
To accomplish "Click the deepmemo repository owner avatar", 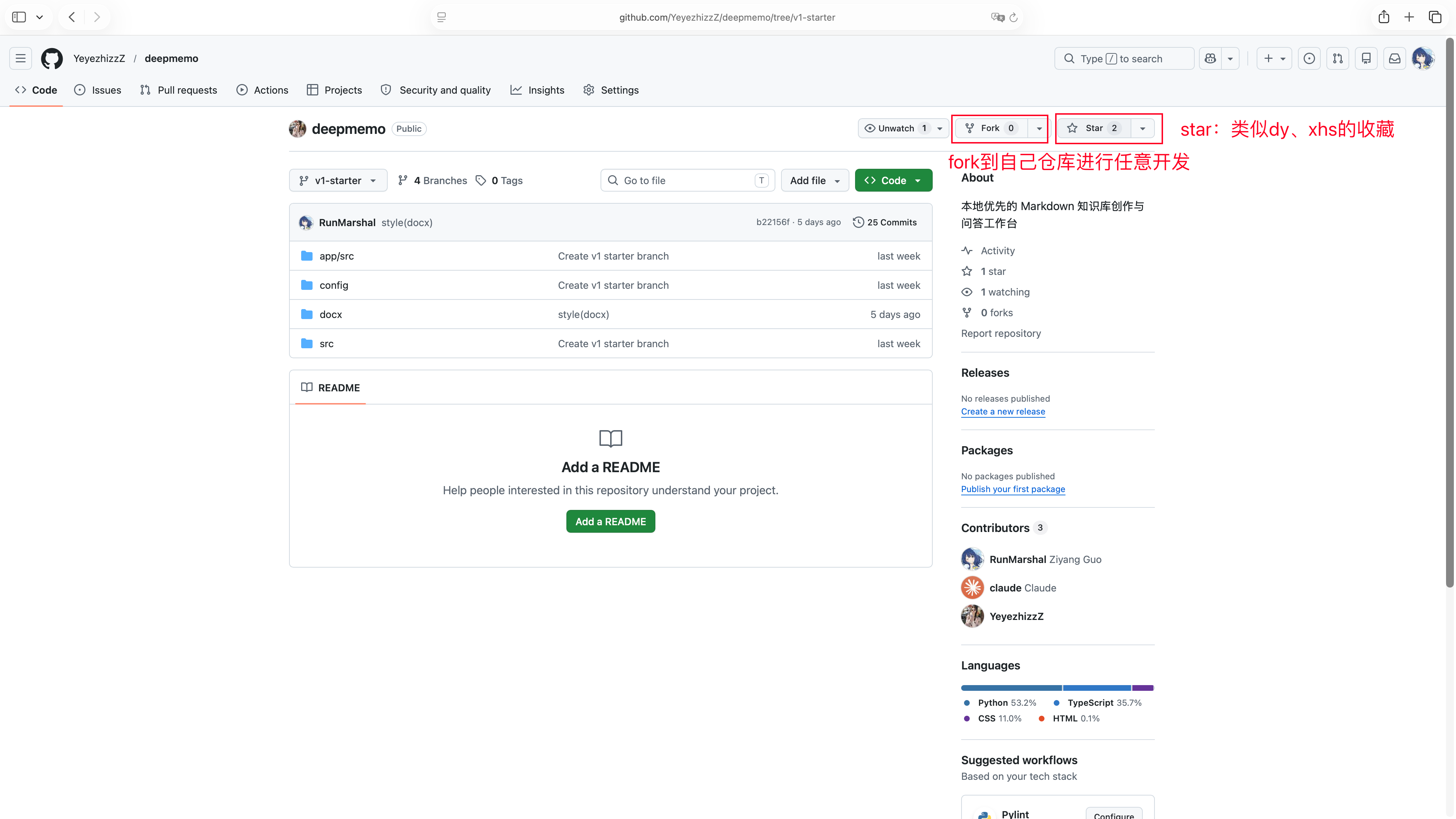I will pyautogui.click(x=297, y=129).
